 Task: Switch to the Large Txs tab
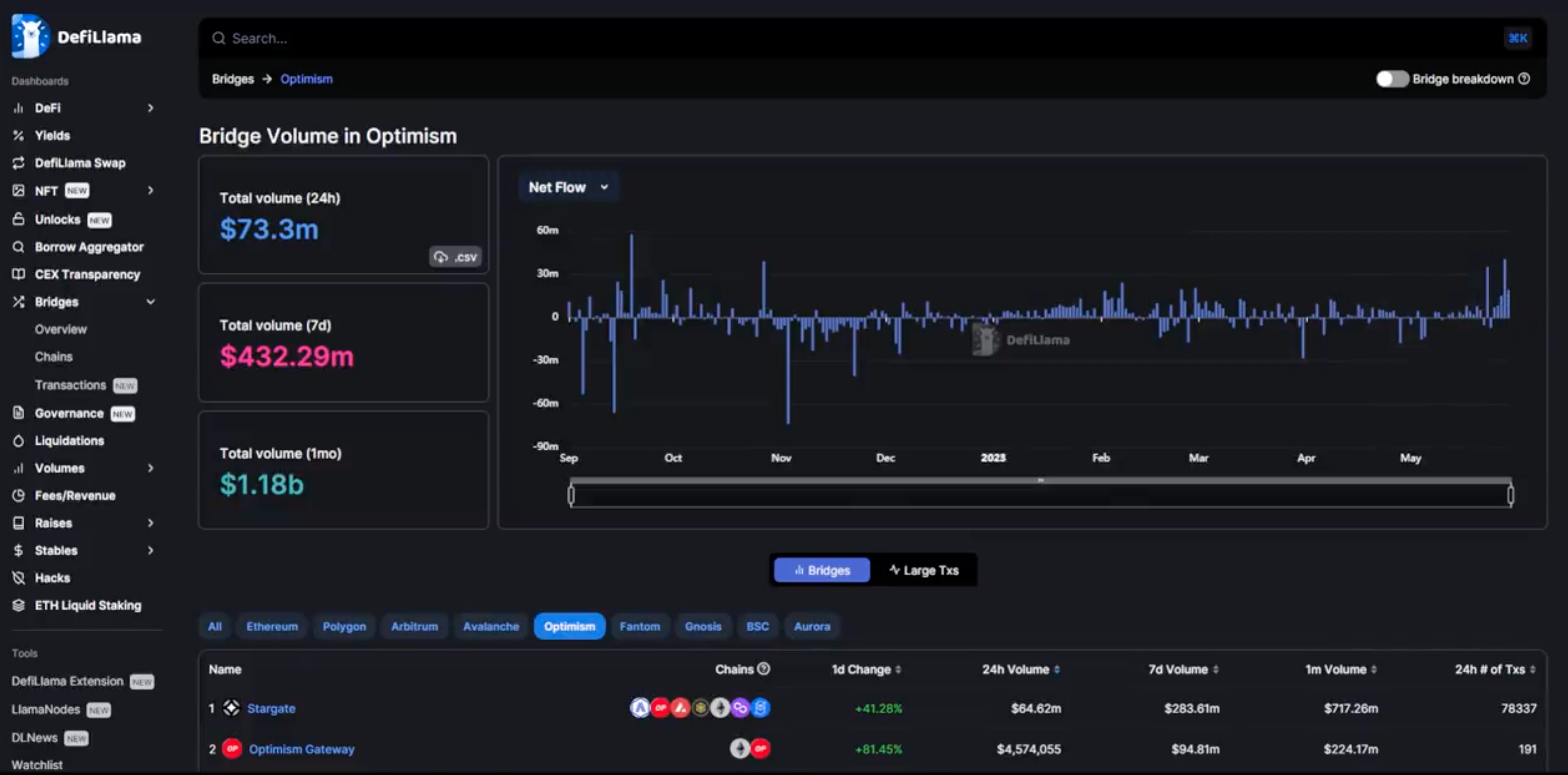[923, 570]
